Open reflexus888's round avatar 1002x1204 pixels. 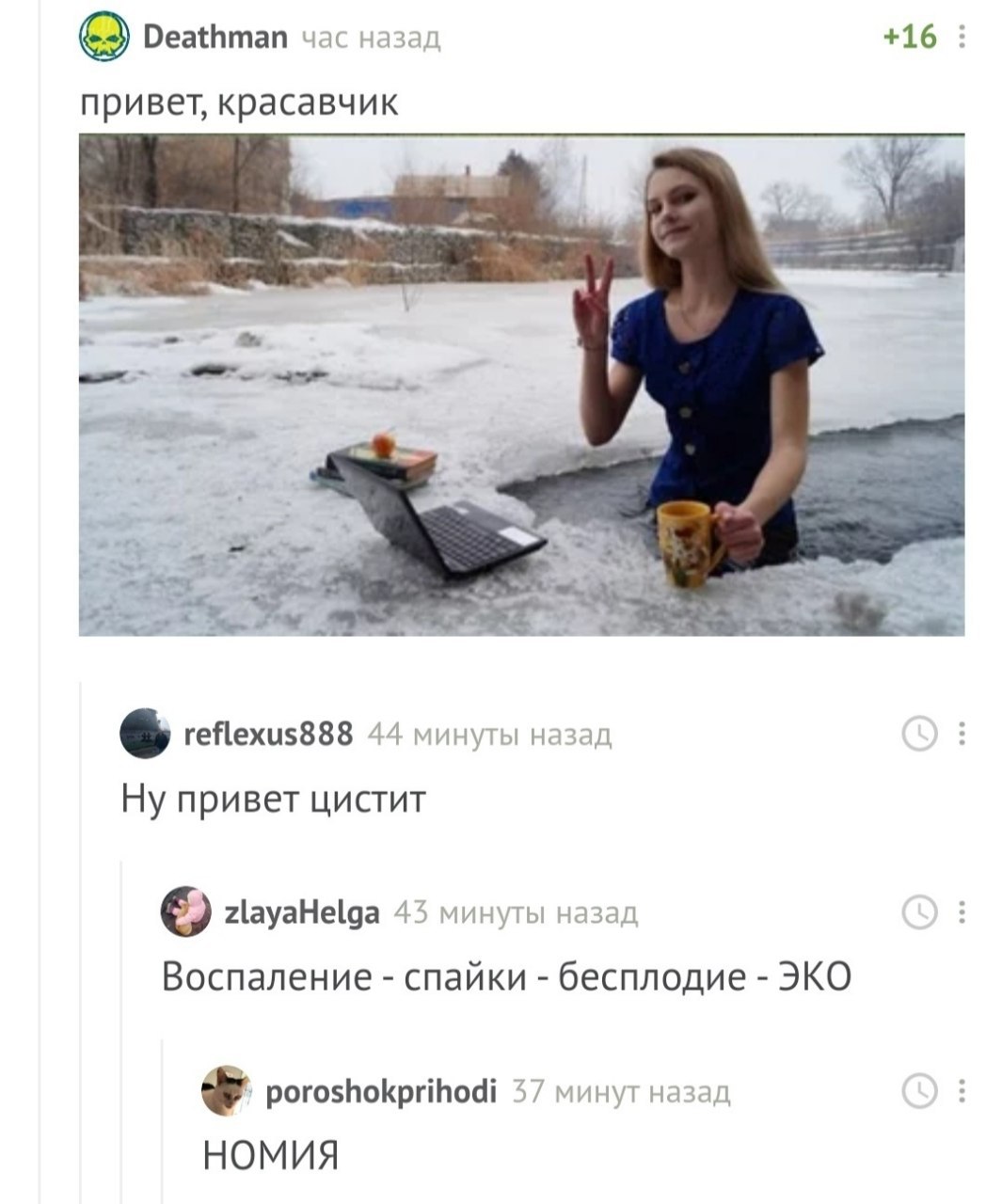(145, 733)
